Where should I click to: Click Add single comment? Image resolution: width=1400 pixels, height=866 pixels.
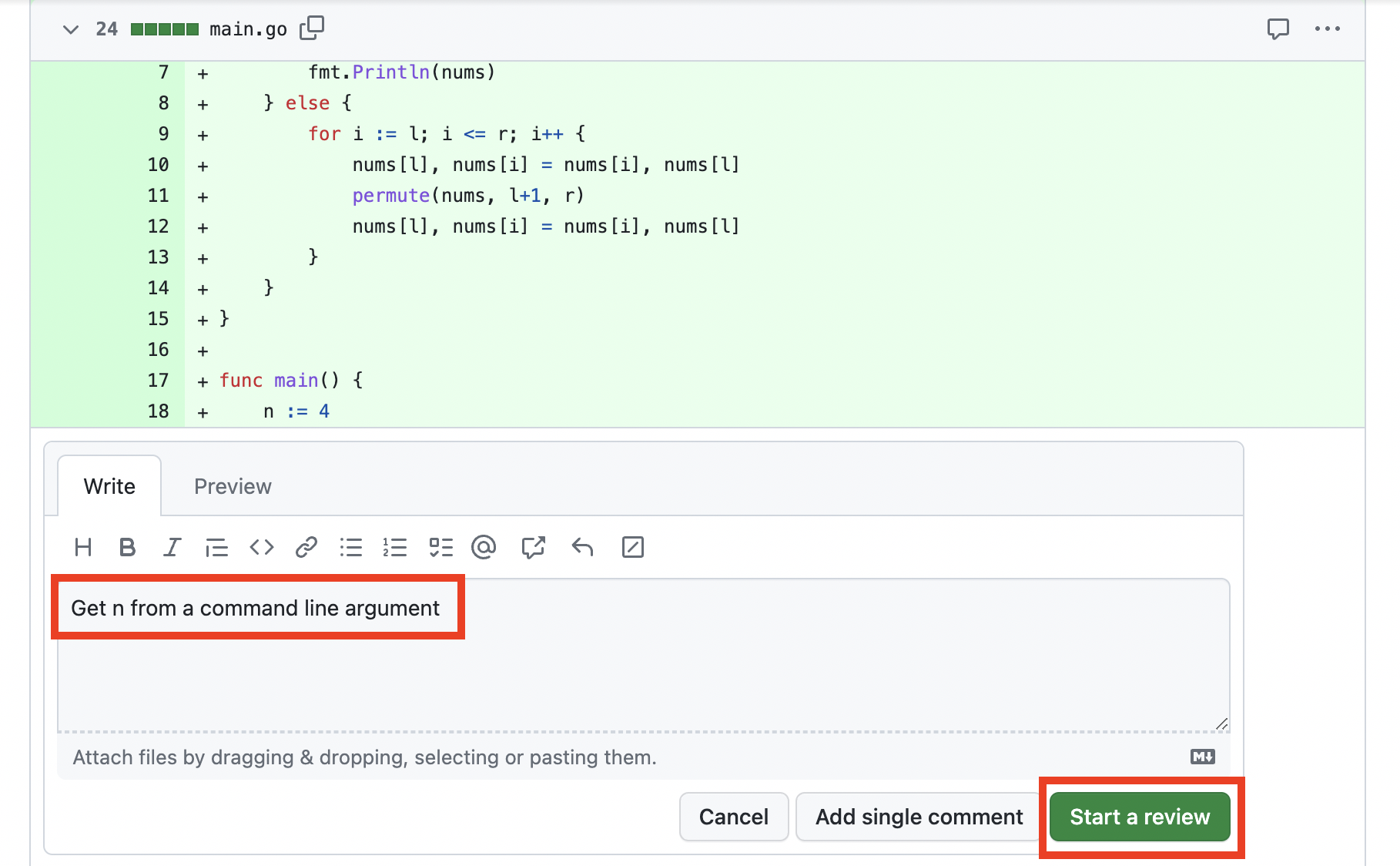pos(918,816)
